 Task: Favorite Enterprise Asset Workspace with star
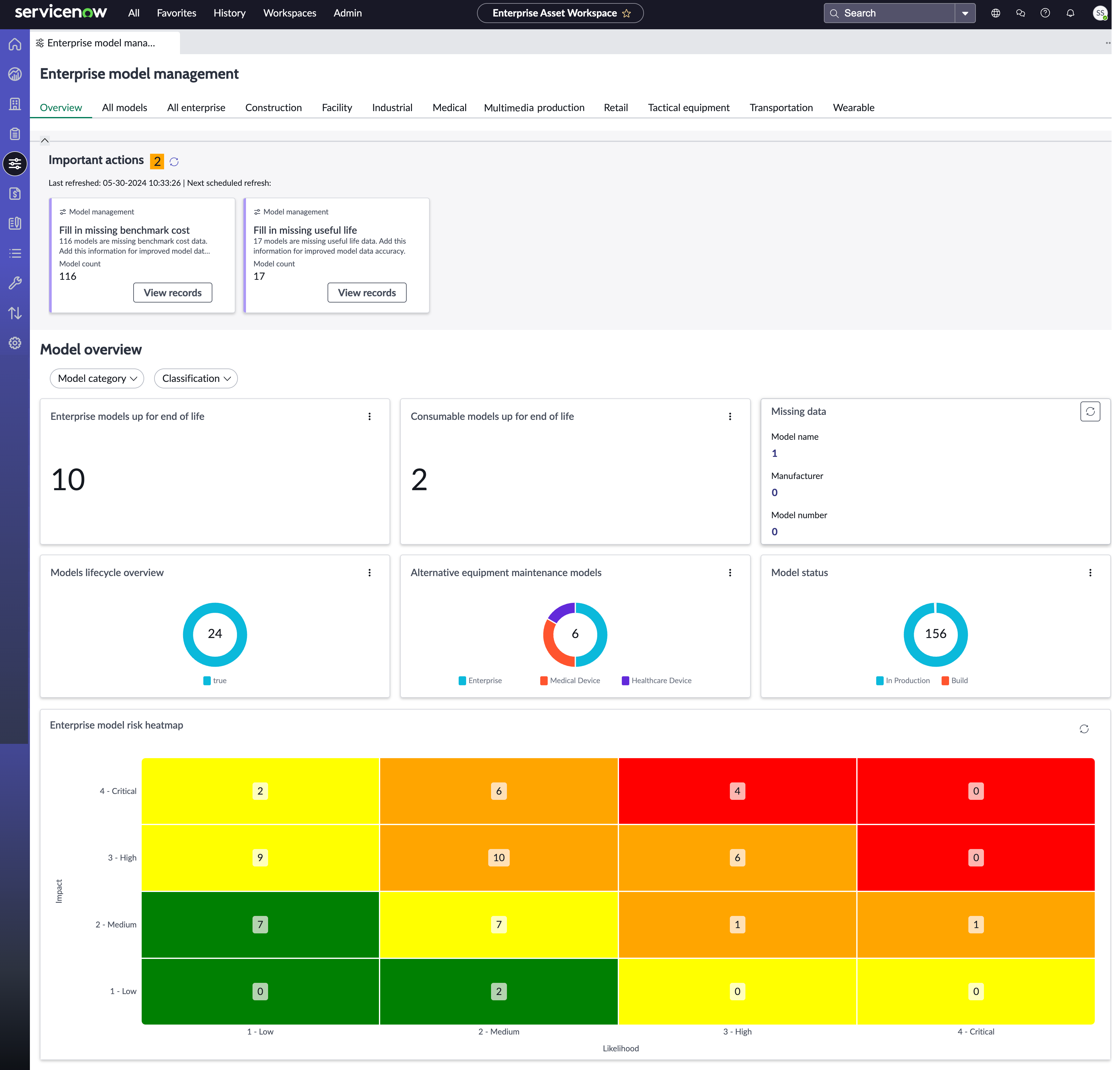tap(626, 14)
